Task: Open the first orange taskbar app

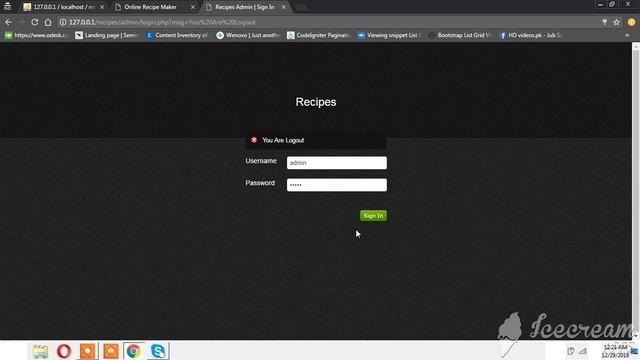Action: coord(87,351)
